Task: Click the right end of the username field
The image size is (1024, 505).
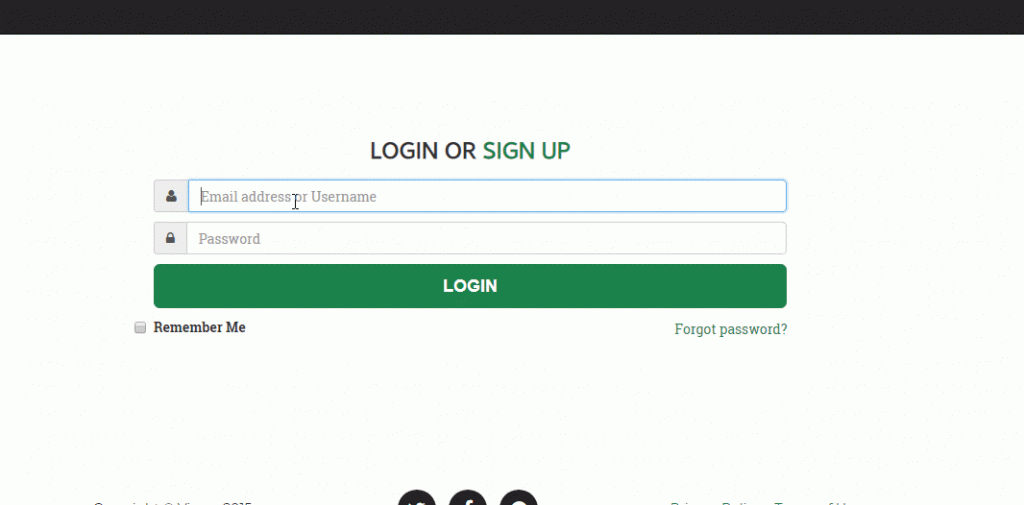Action: (x=771, y=196)
